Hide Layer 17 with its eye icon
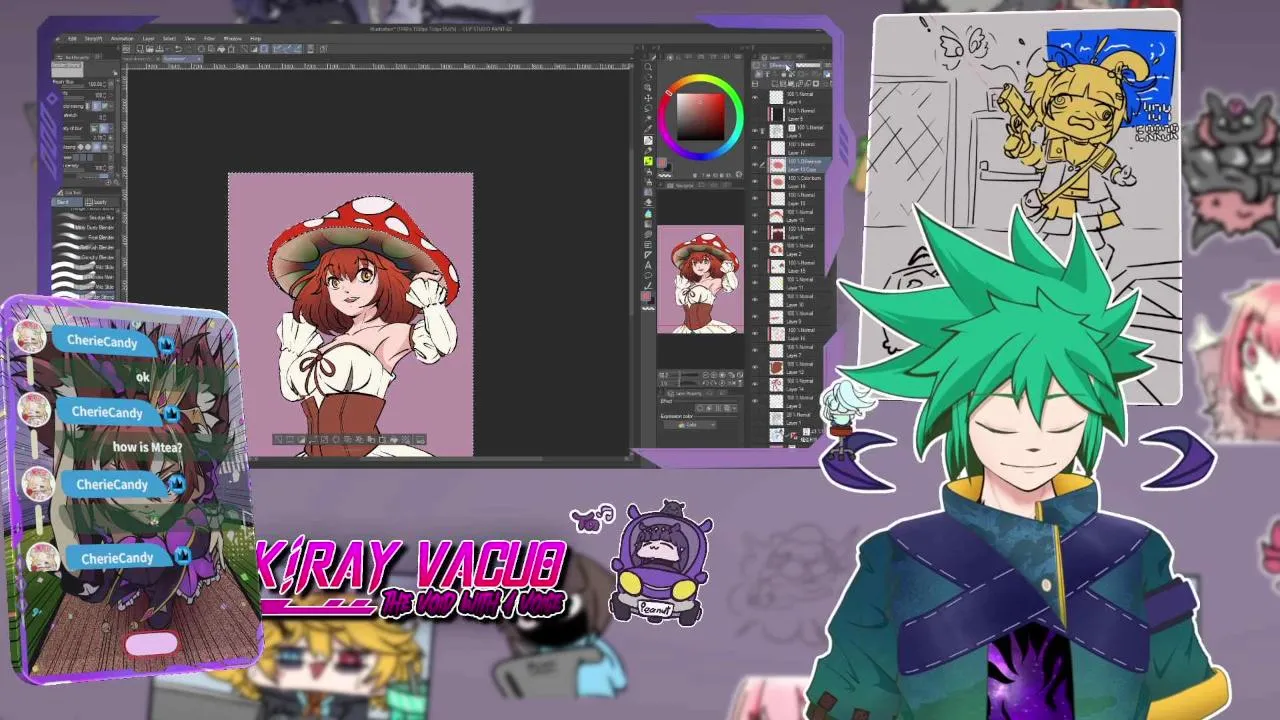The height and width of the screenshot is (720, 1280). coord(755,148)
